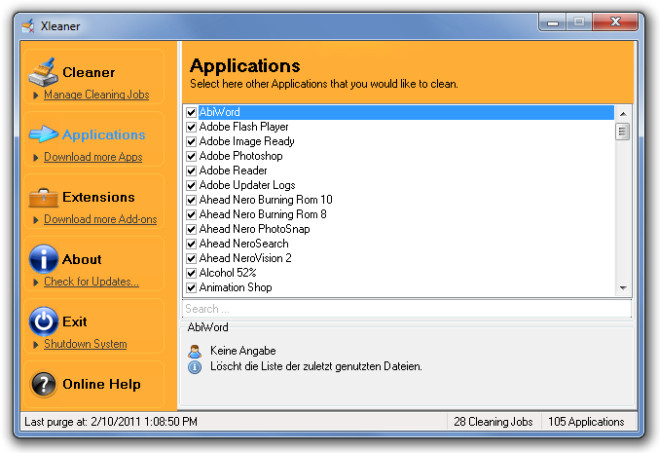
Task: Click the Xleaner title bar app icon
Action: (28, 26)
